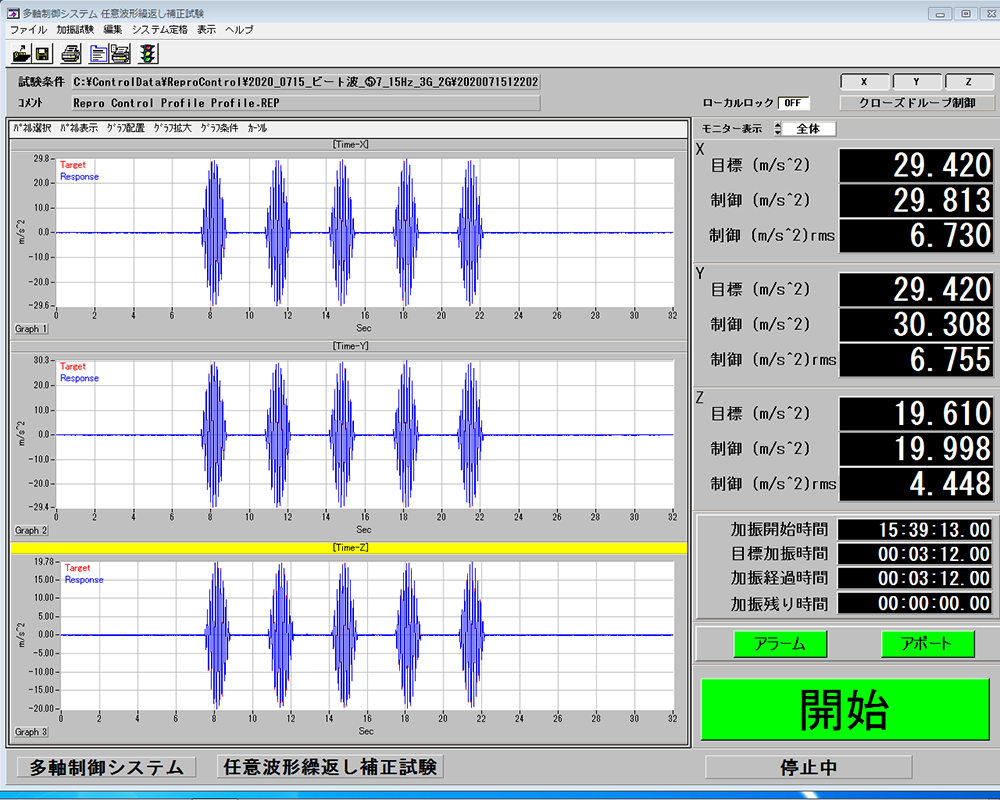The width and height of the screenshot is (1000, 800).
Task: Click the X 制御 value 29.813
Action: (916, 200)
